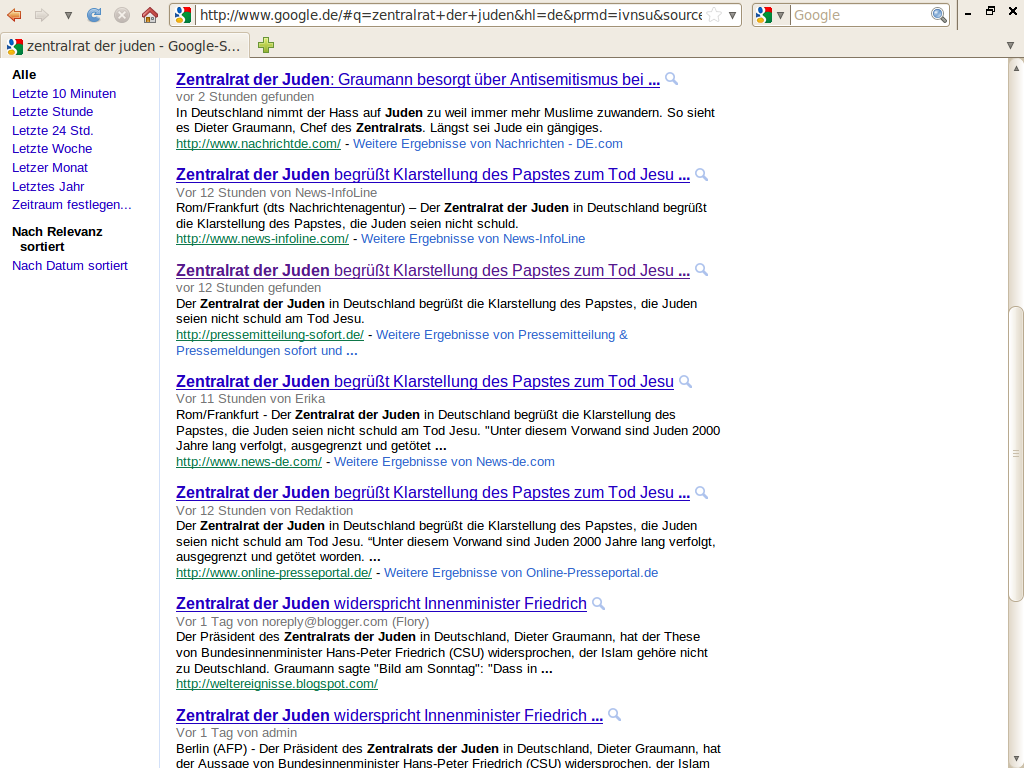
Task: Show Weitere Ergebnisse von Nachrichten - DE.com
Action: coord(488,144)
